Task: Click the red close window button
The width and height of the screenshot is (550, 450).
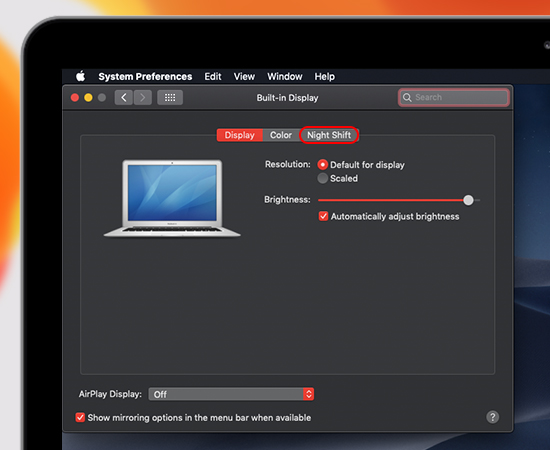Action: click(x=75, y=98)
